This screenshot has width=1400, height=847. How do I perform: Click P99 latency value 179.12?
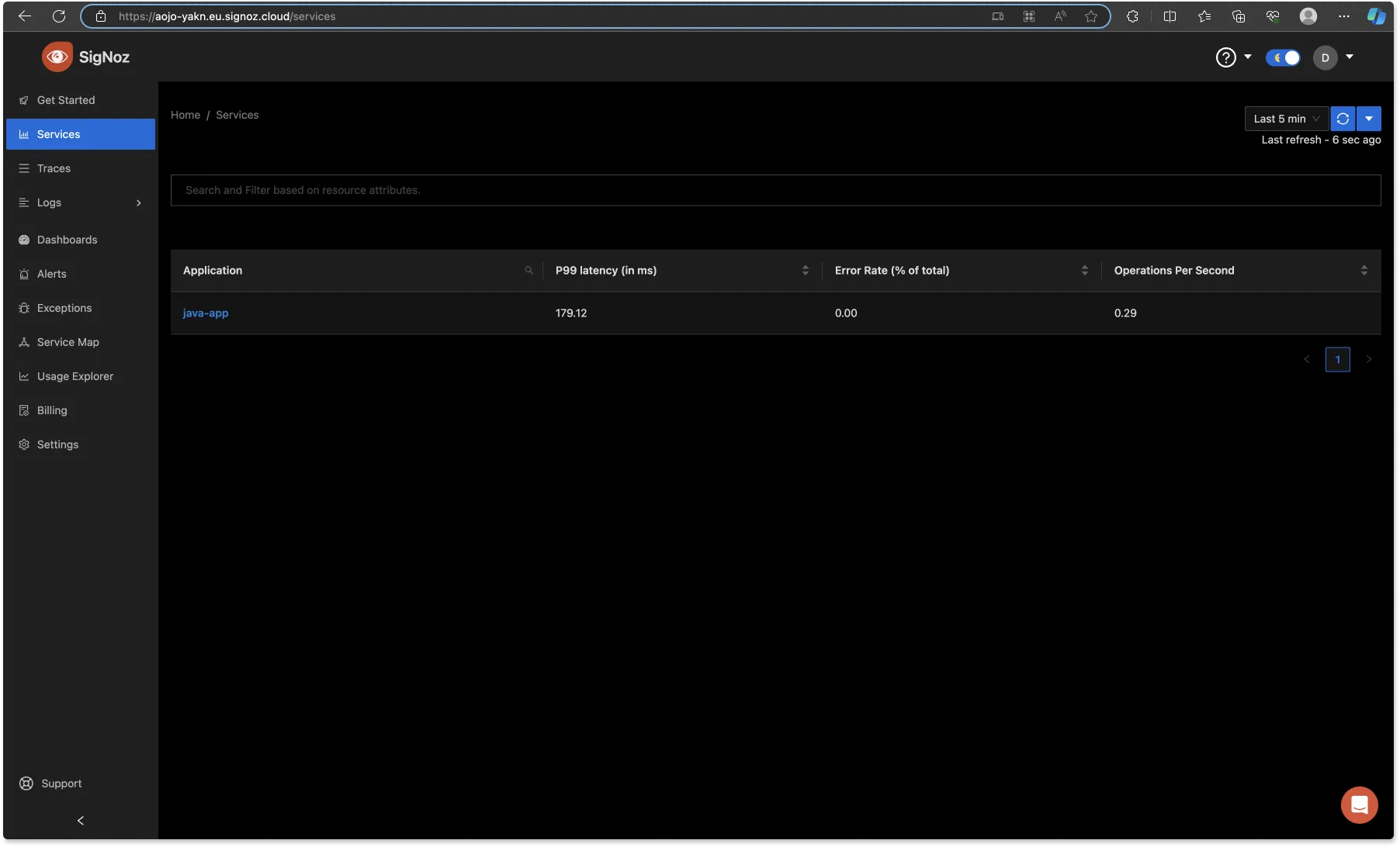[x=571, y=313]
